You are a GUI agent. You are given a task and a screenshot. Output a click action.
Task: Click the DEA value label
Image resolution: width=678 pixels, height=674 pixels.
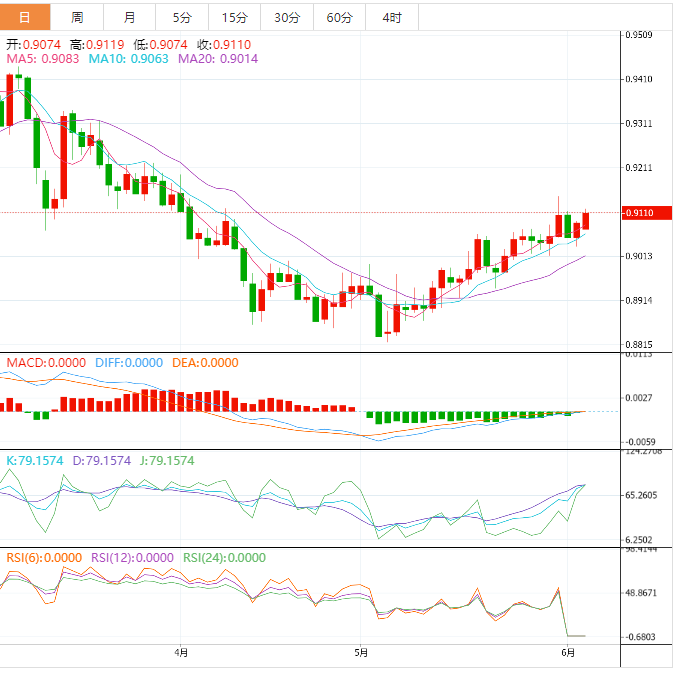click(x=204, y=362)
